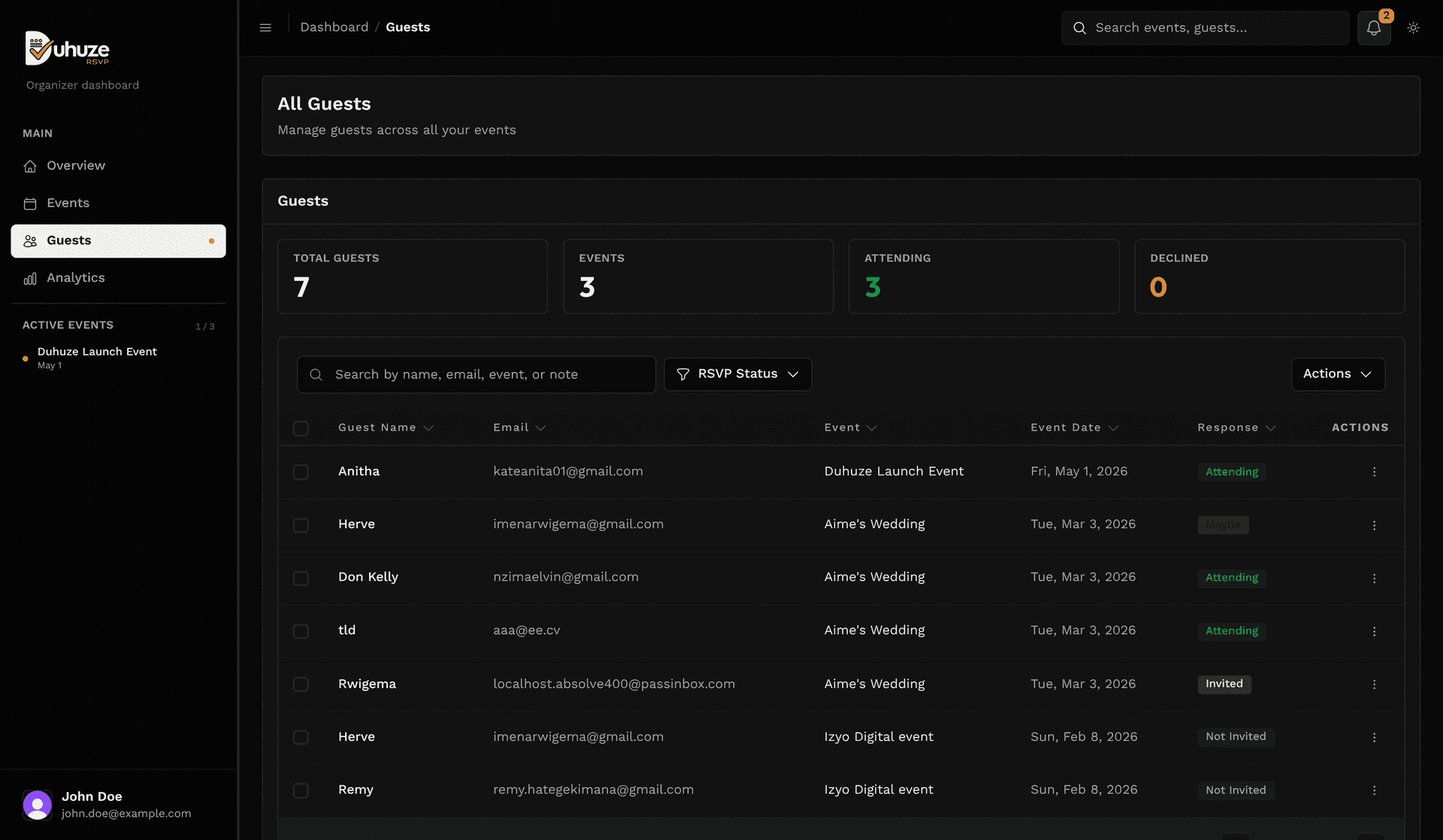Screen dimensions: 1443x840
Task: Select Guests in the sidebar
Action: [x=118, y=241]
